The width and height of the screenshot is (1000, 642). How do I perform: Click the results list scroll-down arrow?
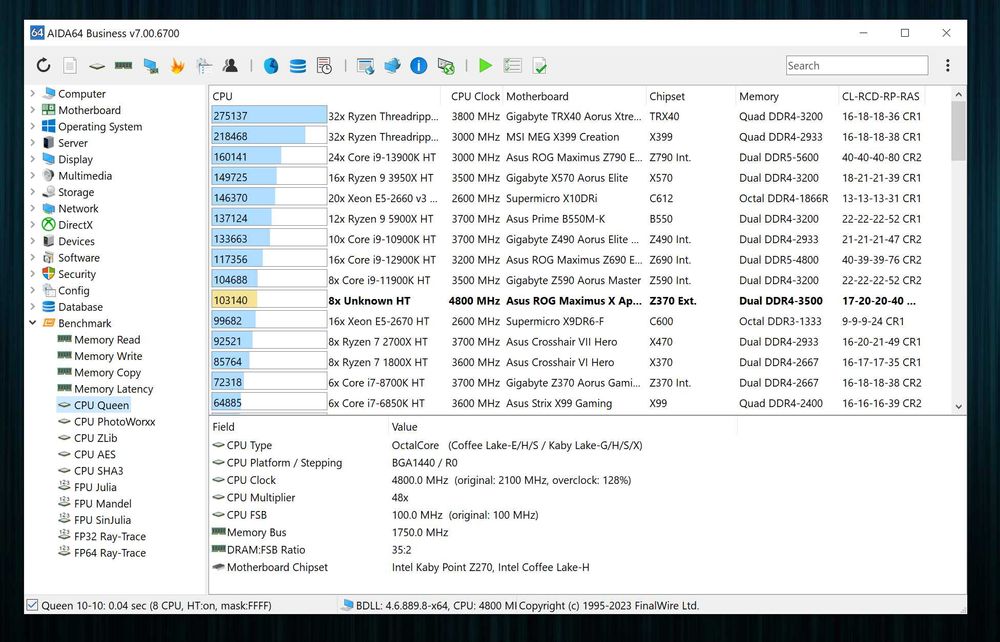[959, 406]
